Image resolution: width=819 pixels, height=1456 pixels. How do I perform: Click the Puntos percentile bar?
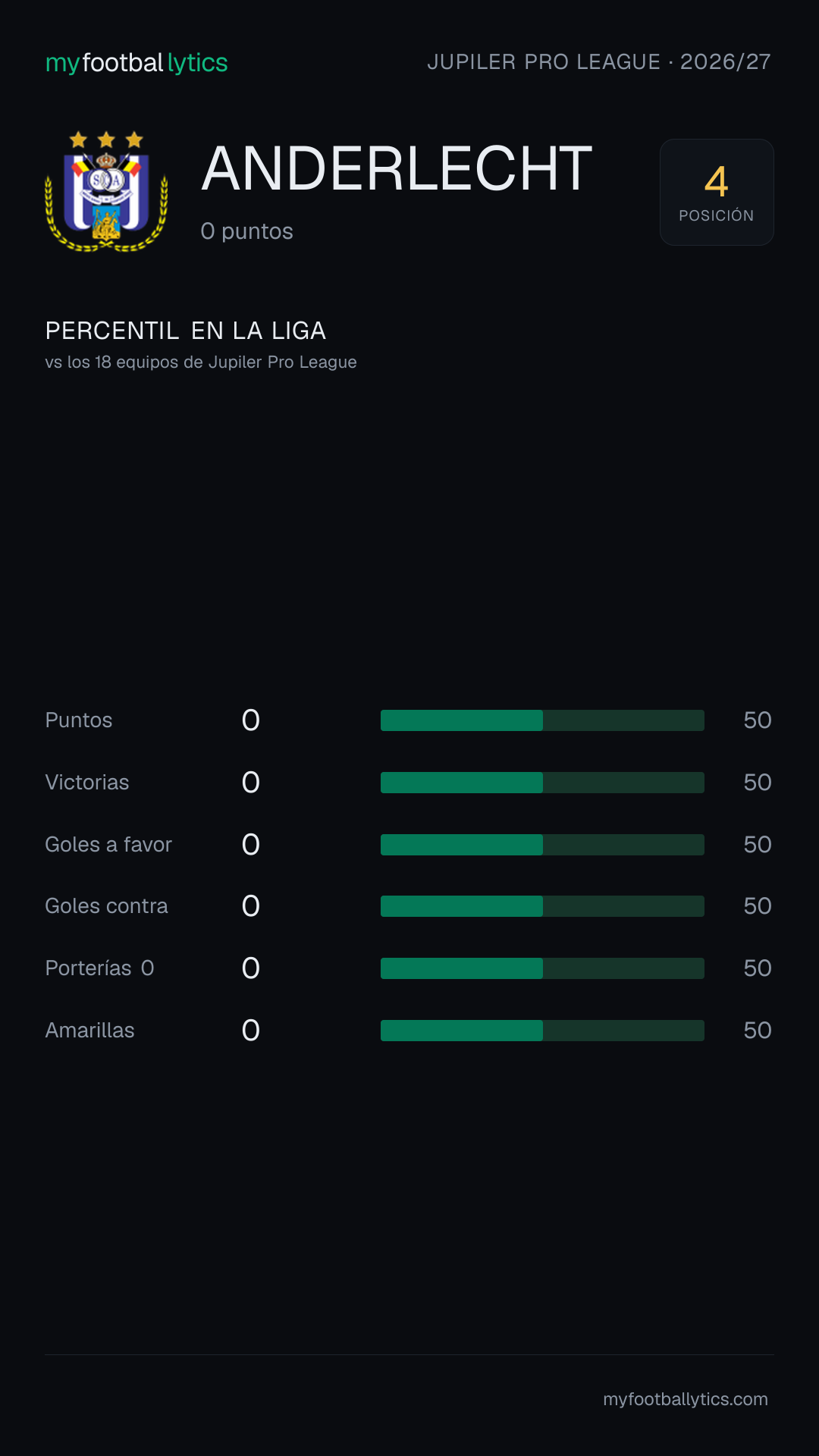(x=542, y=720)
